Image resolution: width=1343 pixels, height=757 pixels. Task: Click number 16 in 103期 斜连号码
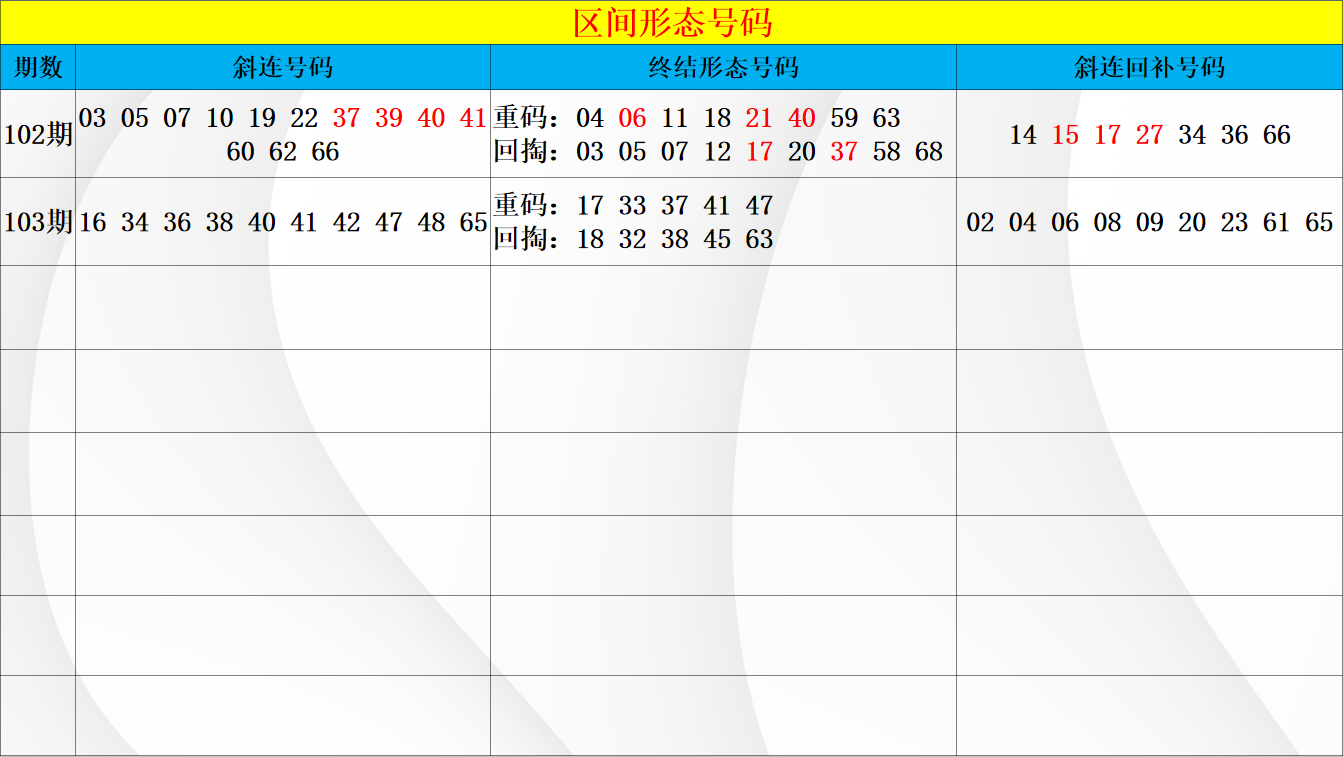[93, 222]
